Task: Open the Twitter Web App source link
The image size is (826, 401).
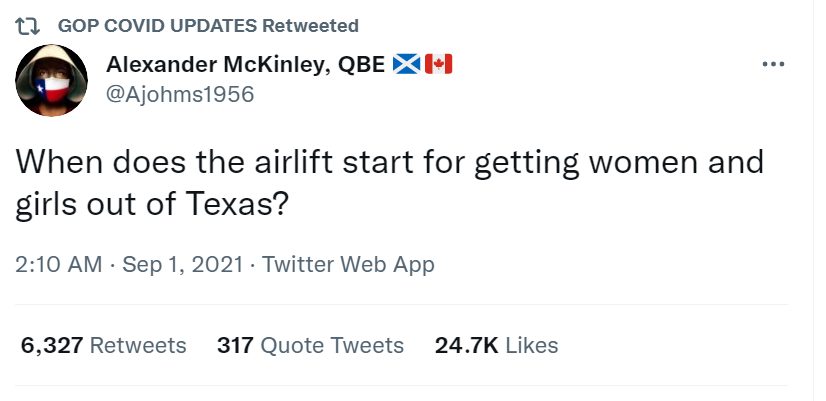Action: pos(348,265)
